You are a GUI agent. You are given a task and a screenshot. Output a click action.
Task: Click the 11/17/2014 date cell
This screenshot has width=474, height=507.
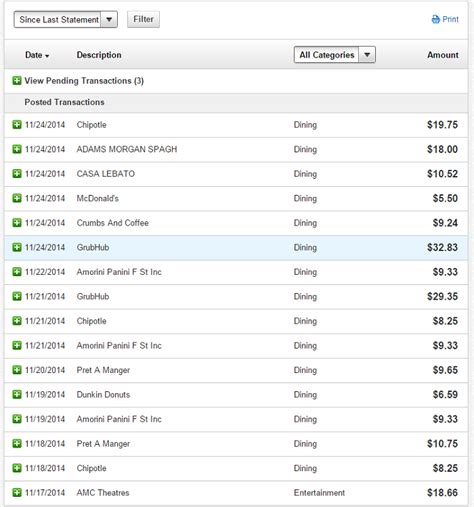[45, 493]
